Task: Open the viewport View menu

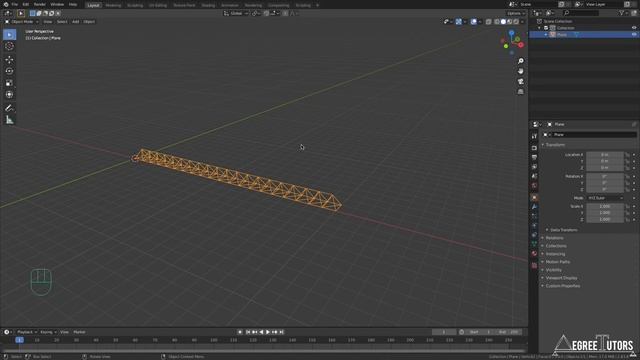Action: (x=48, y=22)
